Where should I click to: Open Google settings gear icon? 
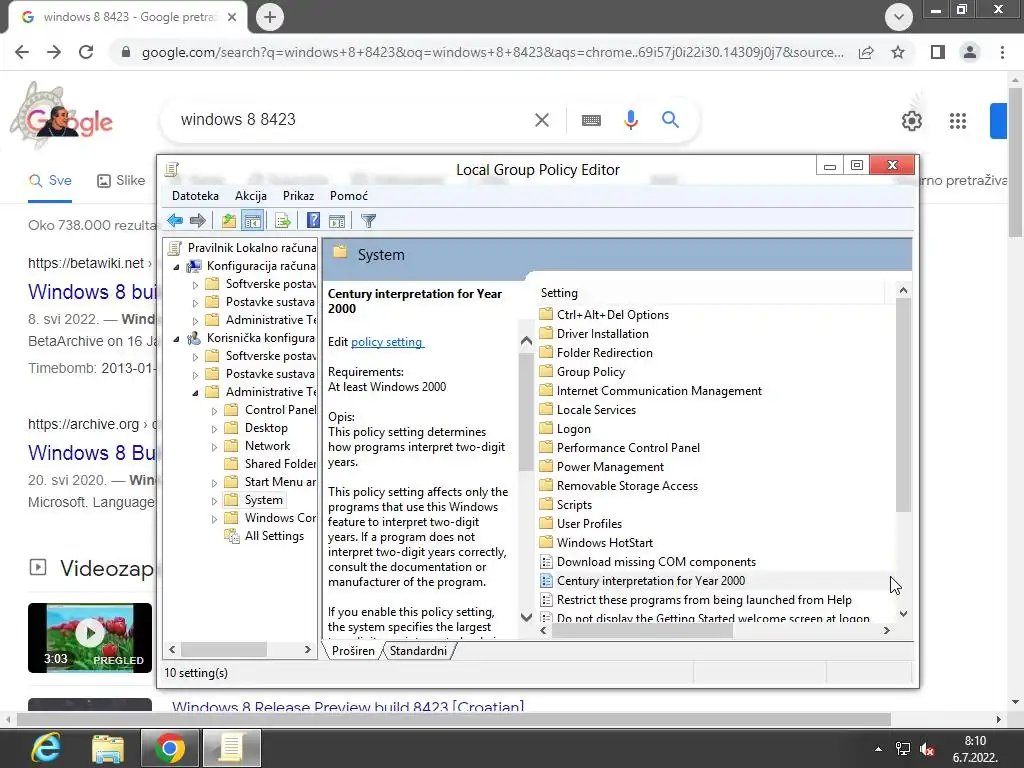[x=912, y=121]
